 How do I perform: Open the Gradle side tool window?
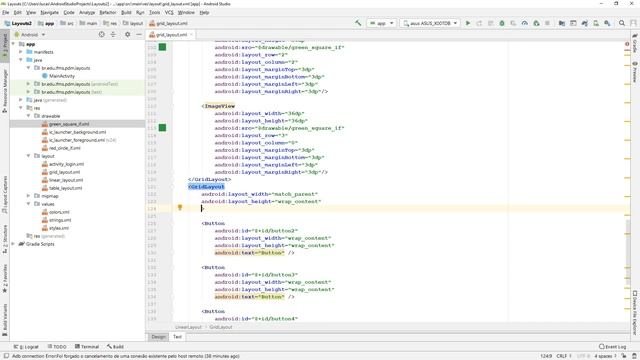click(x=635, y=44)
